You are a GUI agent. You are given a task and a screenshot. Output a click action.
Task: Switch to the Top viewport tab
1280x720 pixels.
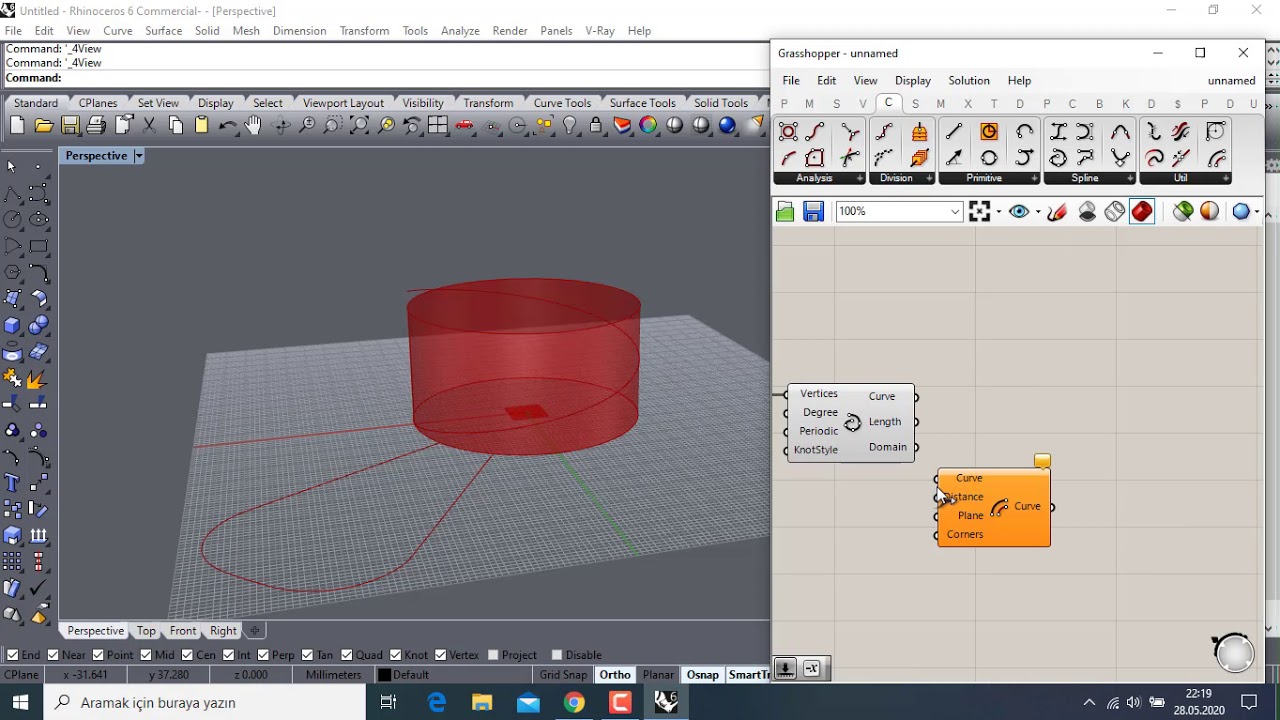click(x=146, y=631)
